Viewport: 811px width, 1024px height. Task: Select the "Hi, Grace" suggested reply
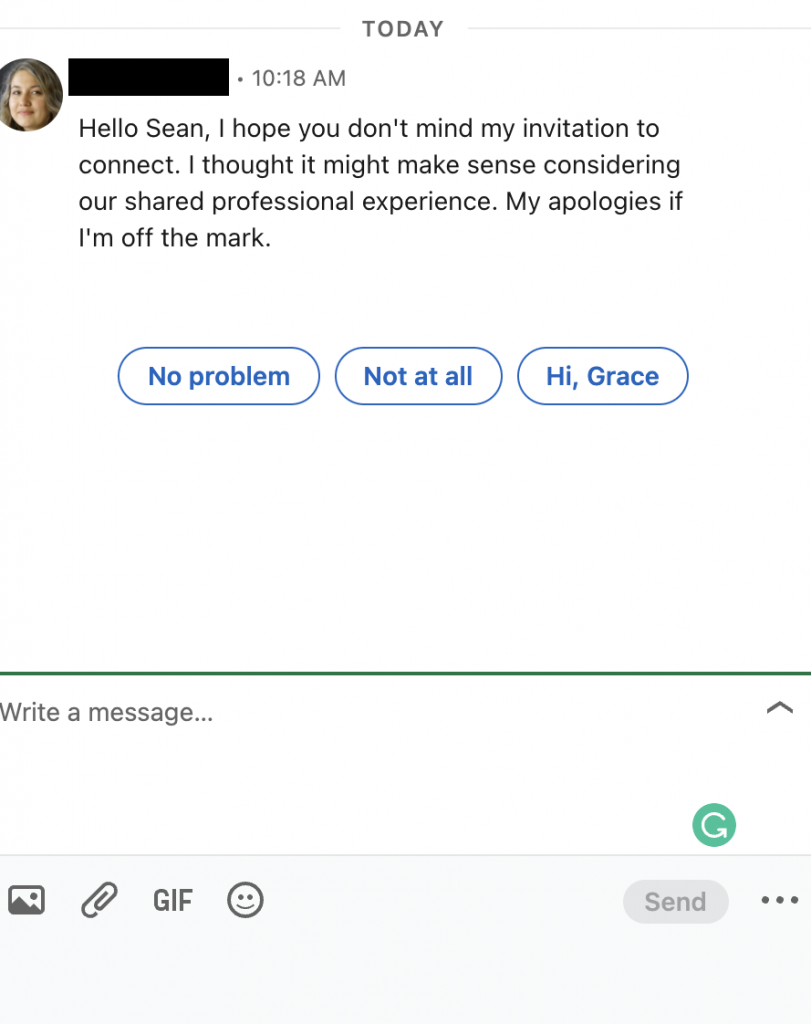click(x=603, y=376)
